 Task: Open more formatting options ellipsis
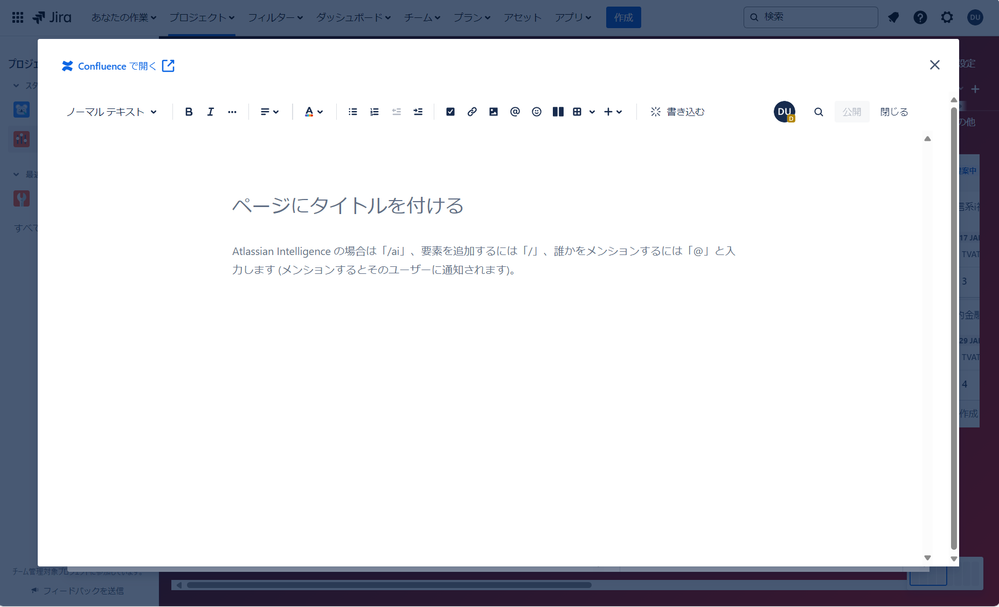click(232, 111)
